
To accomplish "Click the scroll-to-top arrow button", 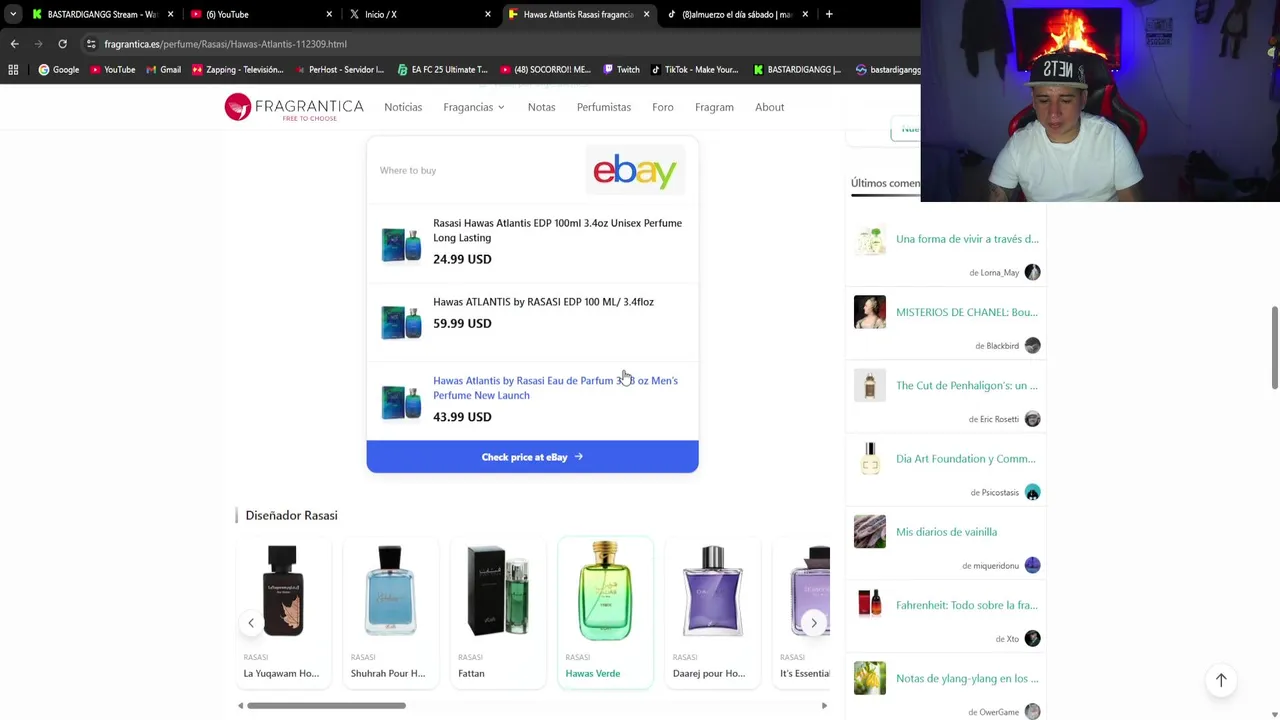I will 1221,680.
